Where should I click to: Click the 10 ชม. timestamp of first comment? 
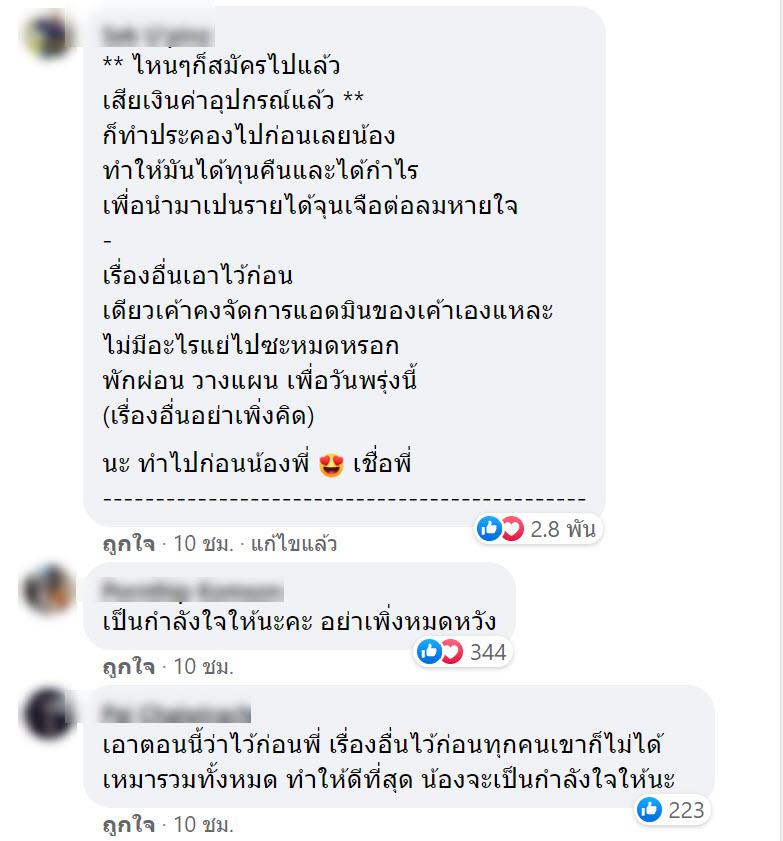204,544
